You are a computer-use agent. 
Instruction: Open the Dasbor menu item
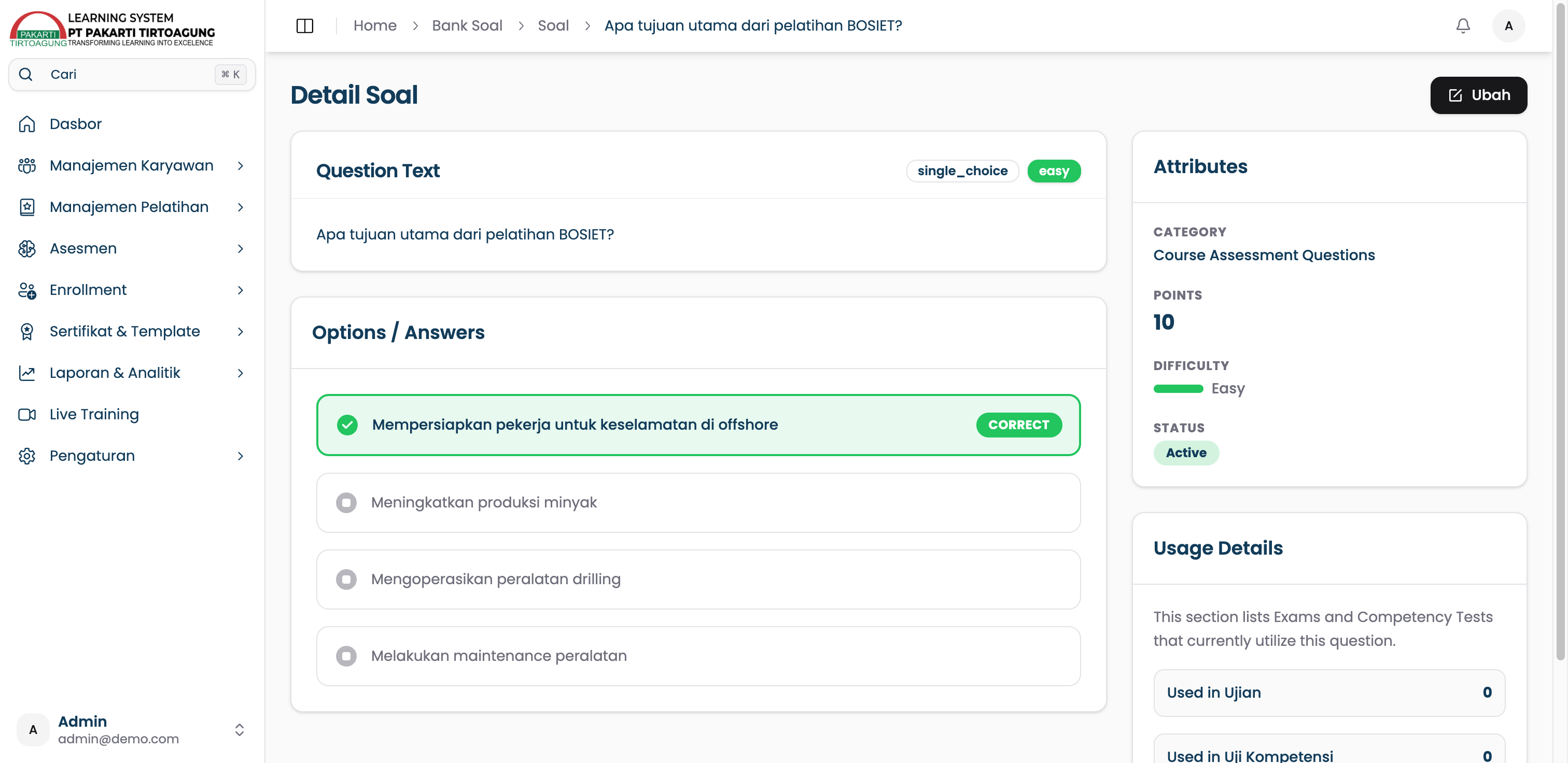(x=132, y=124)
